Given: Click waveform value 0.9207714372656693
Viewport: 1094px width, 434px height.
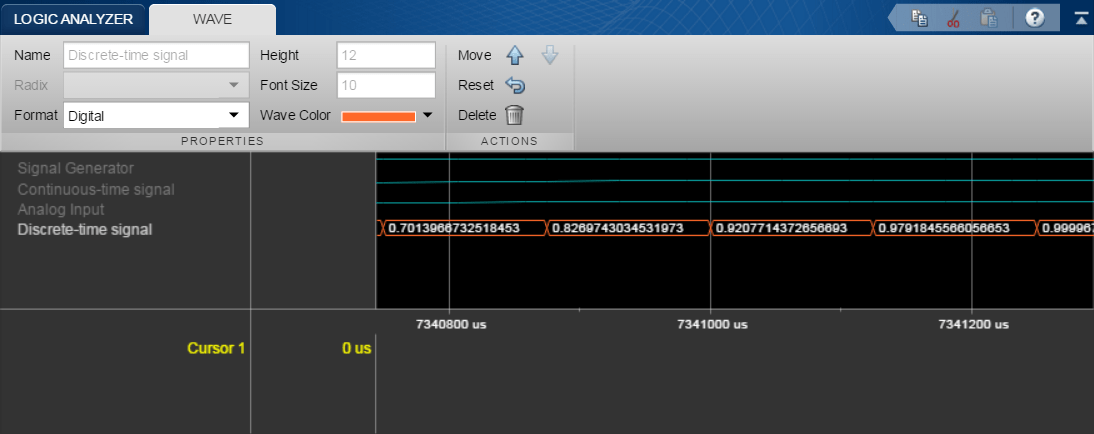Looking at the screenshot, I should 781,228.
